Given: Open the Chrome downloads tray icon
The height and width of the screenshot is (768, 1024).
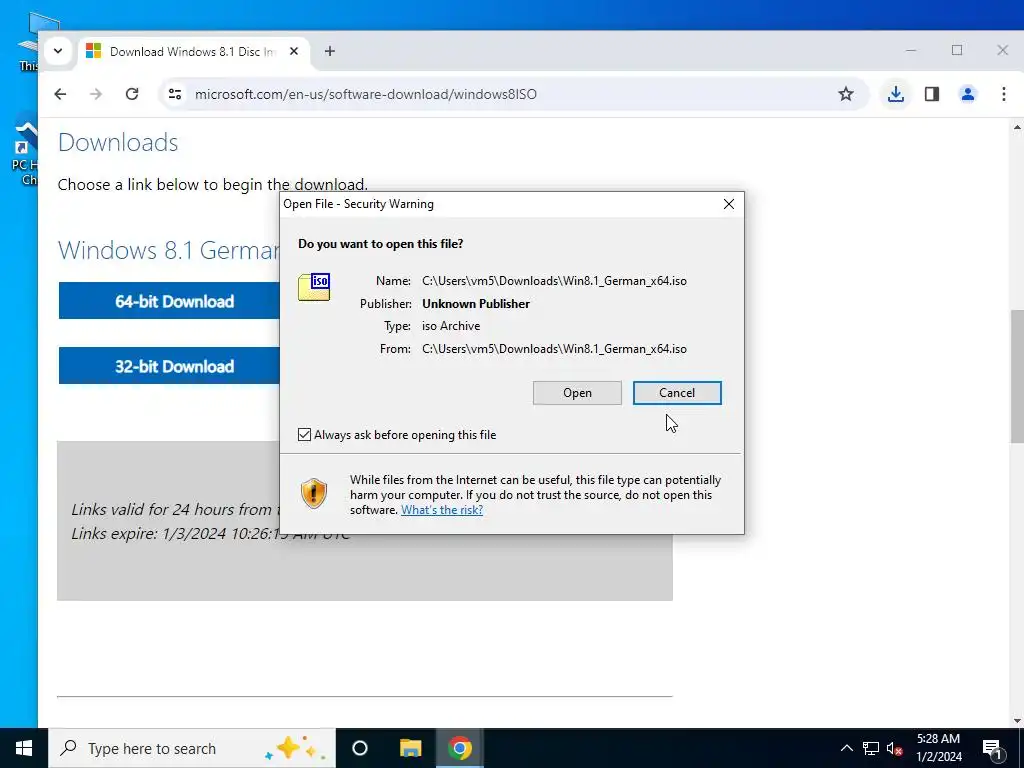Looking at the screenshot, I should pyautogui.click(x=895, y=94).
